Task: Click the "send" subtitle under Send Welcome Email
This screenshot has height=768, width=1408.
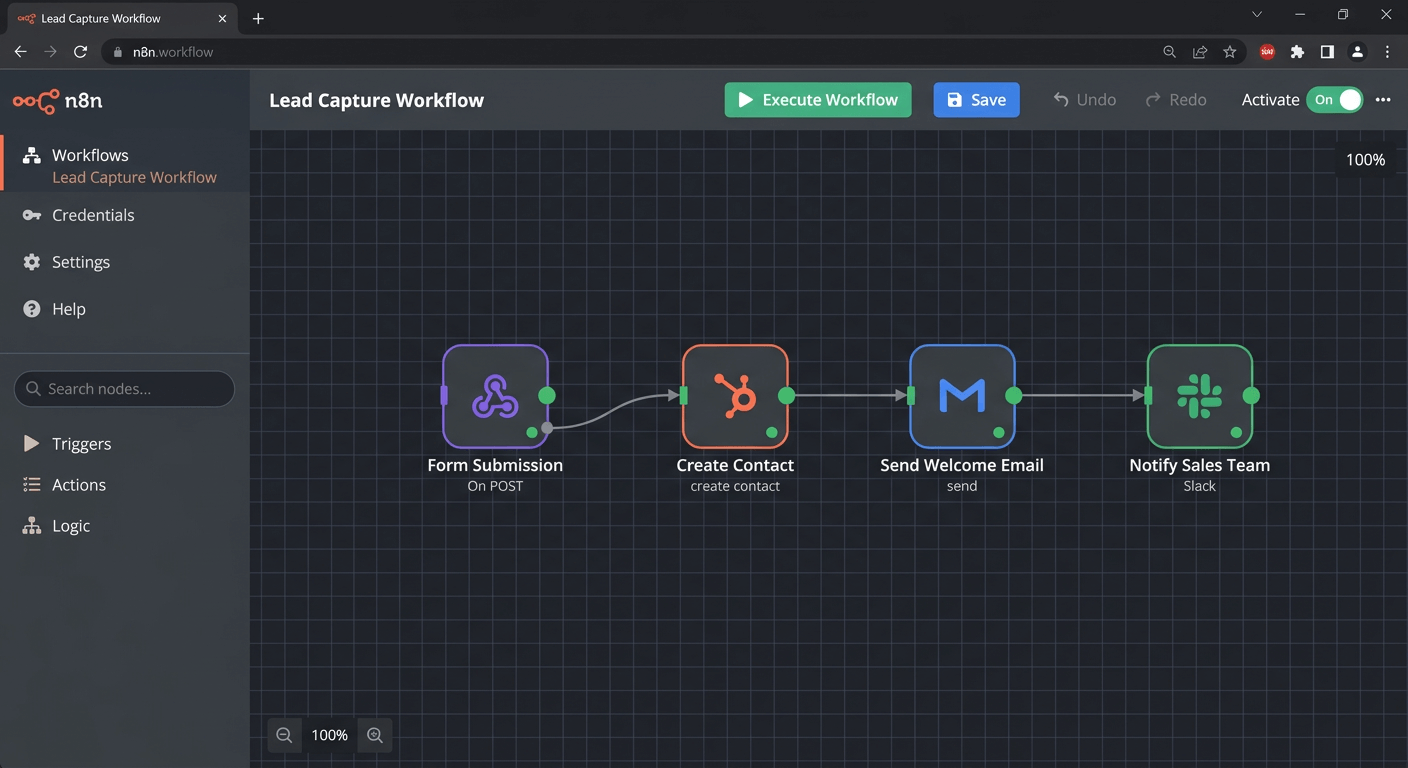Action: click(962, 486)
